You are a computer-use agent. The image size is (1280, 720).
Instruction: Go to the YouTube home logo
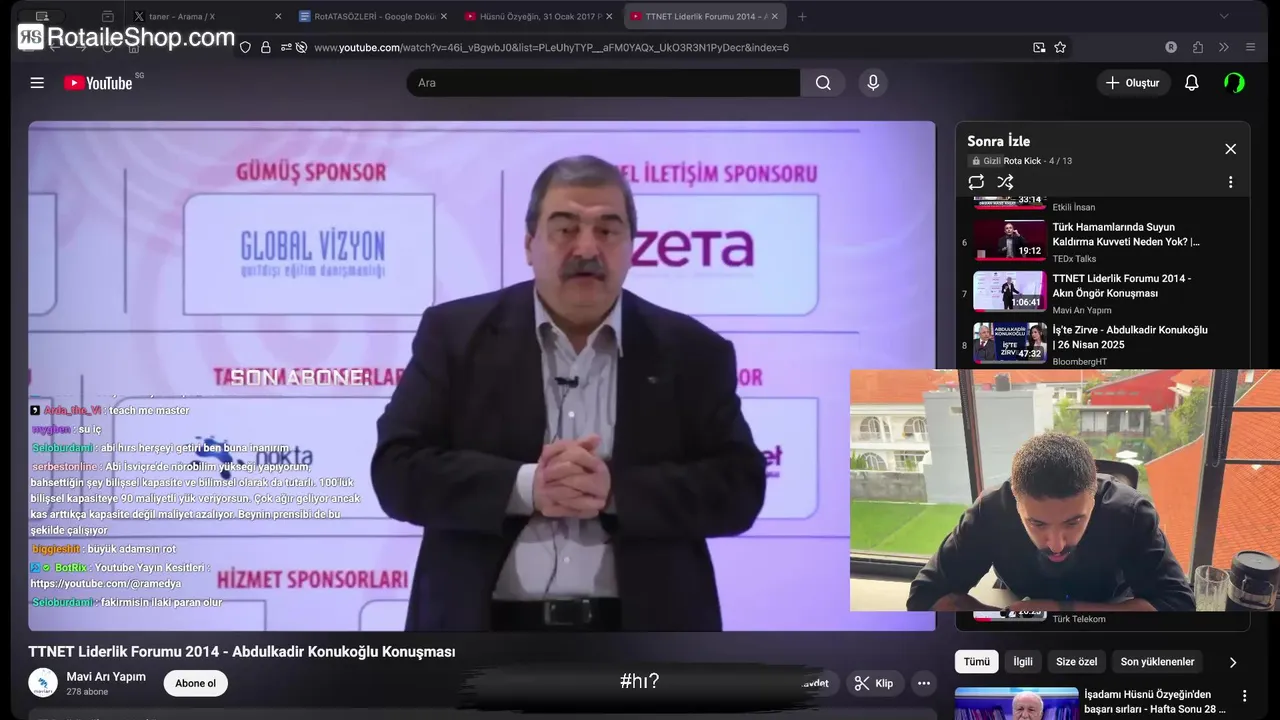[98, 83]
